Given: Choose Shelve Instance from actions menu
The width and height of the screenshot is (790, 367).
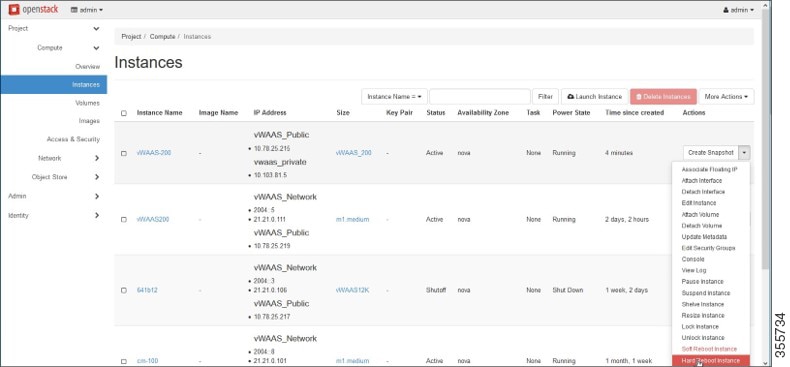Looking at the screenshot, I should [702, 304].
